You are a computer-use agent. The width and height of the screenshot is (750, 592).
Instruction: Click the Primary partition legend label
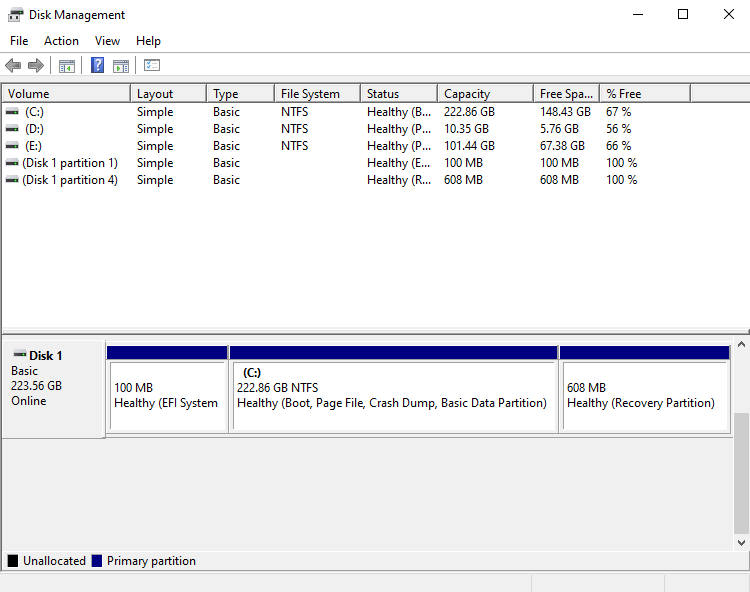pos(151,560)
